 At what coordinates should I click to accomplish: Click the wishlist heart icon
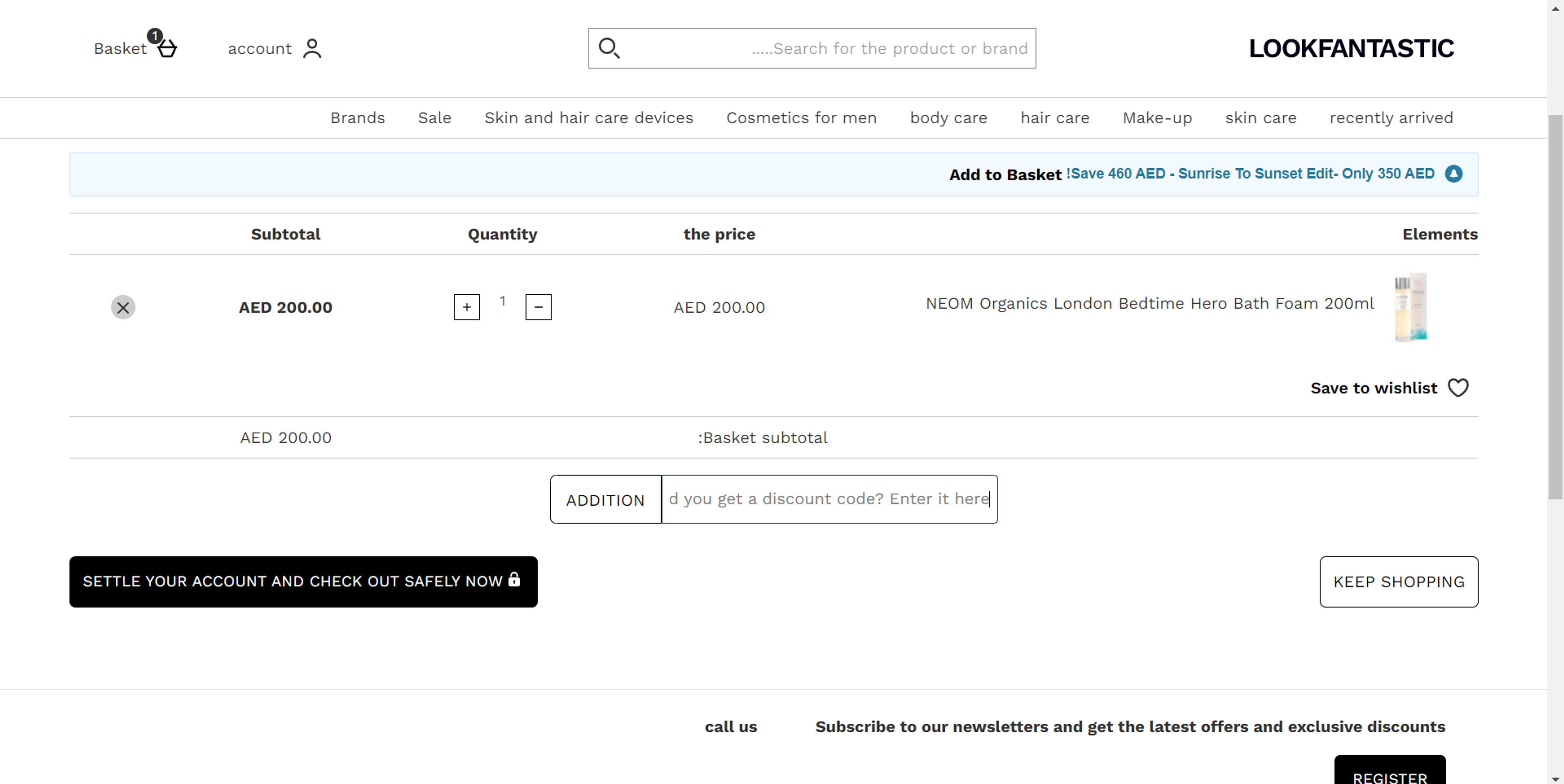click(x=1459, y=388)
